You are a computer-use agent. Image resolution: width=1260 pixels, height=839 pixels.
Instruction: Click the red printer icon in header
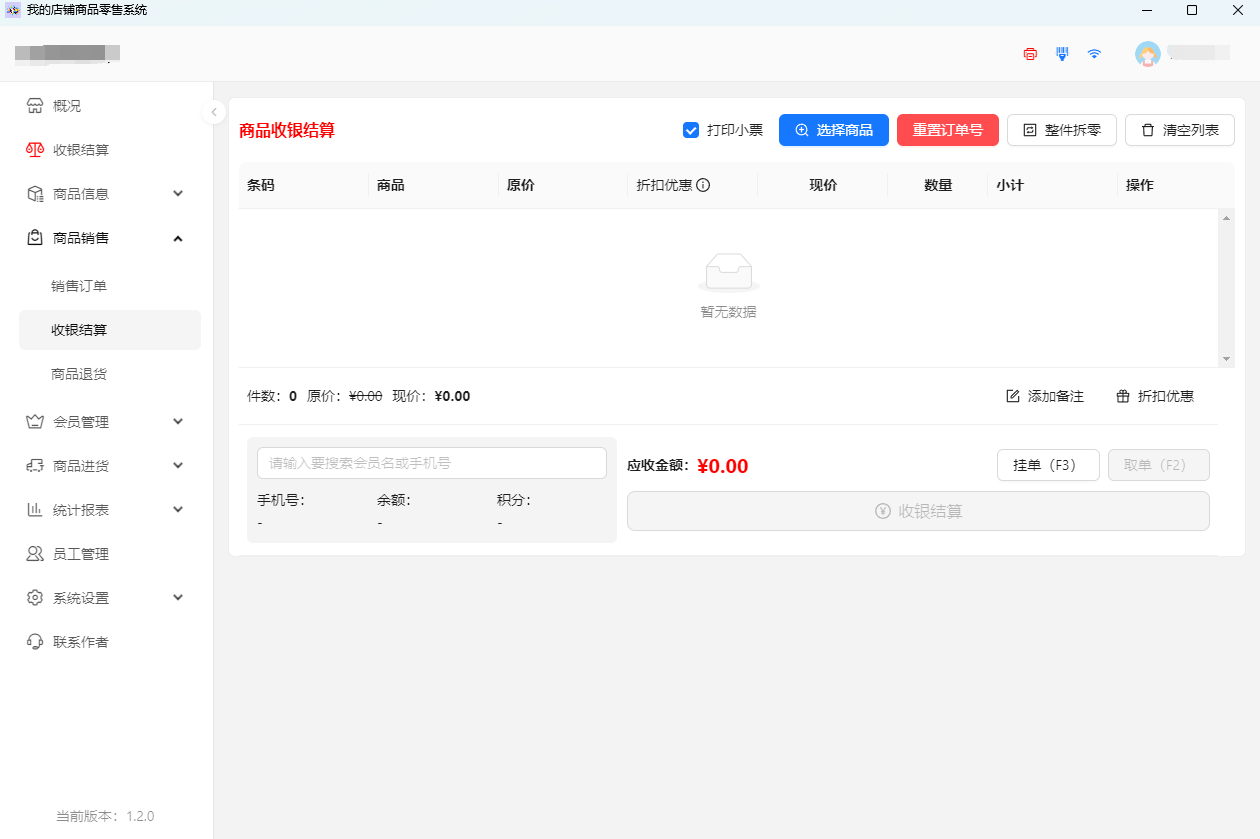pyautogui.click(x=1030, y=54)
